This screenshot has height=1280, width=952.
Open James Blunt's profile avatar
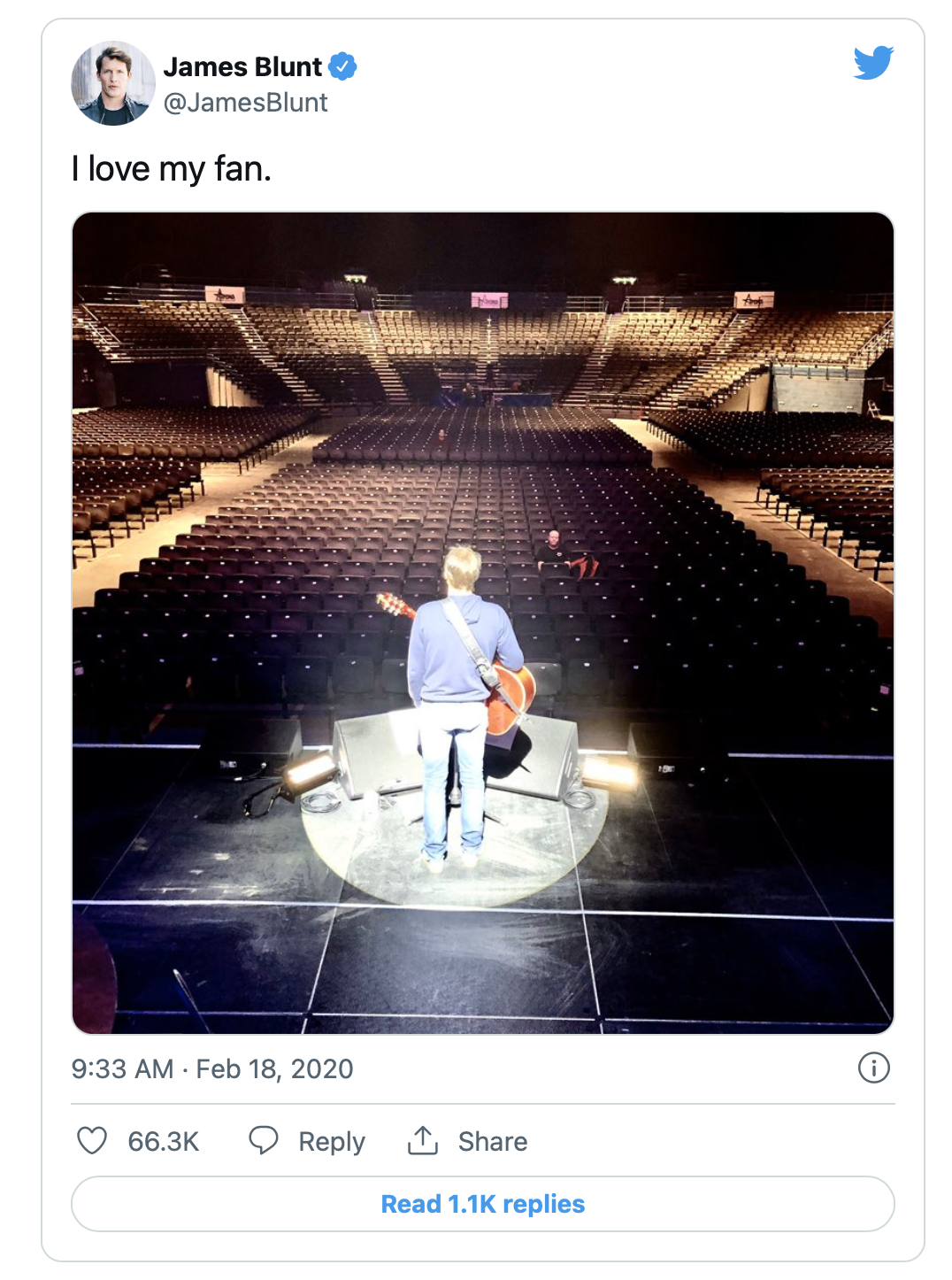[x=112, y=83]
